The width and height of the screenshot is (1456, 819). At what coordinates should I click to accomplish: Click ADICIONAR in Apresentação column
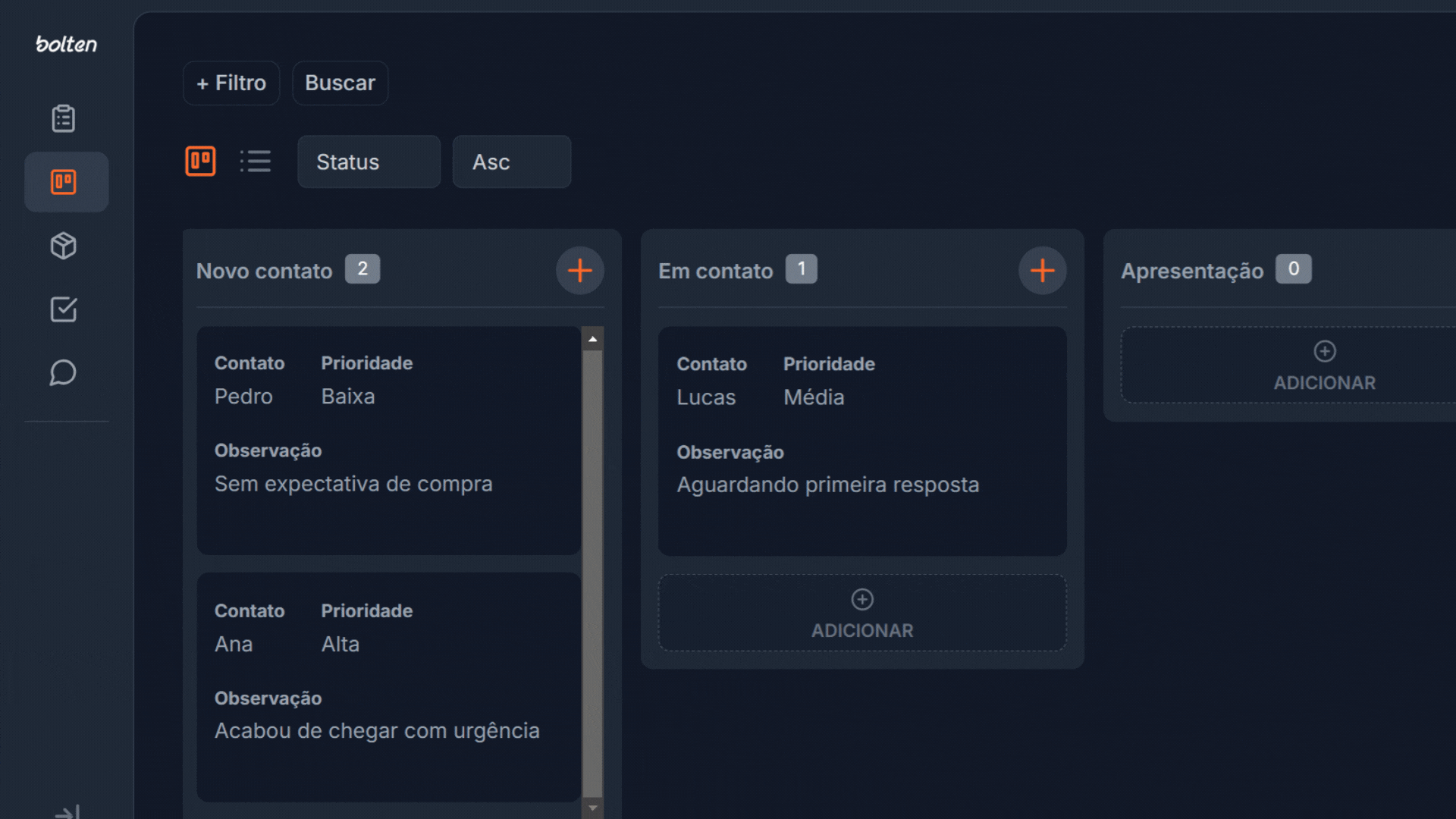pos(1324,366)
